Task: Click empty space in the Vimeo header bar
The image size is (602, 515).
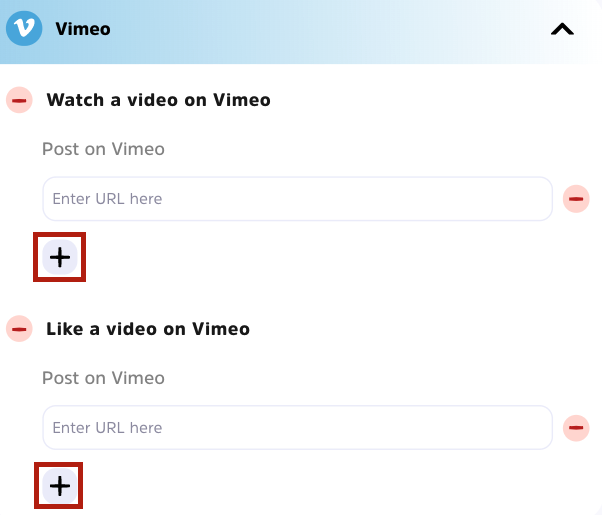Action: click(330, 29)
